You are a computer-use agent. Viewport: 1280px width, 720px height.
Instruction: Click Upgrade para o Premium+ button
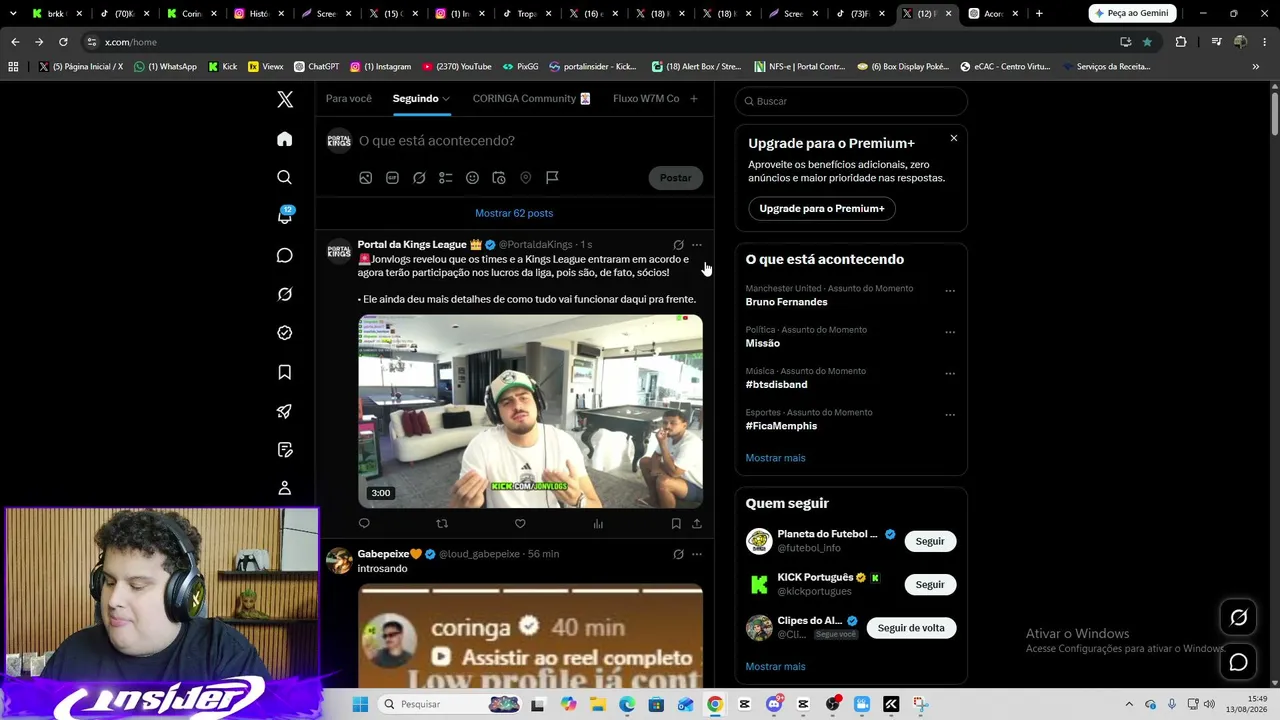pos(822,209)
